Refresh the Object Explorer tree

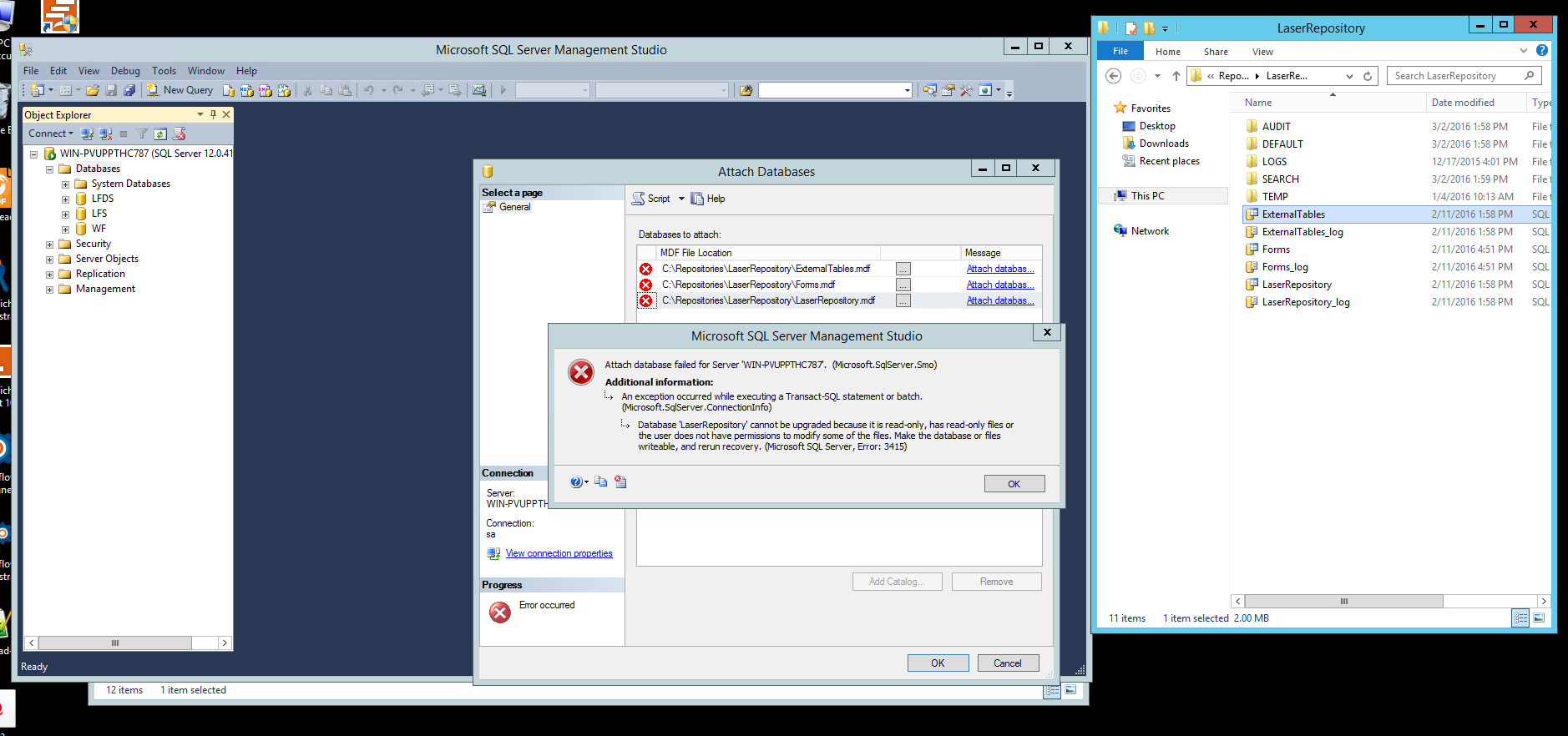tap(160, 134)
